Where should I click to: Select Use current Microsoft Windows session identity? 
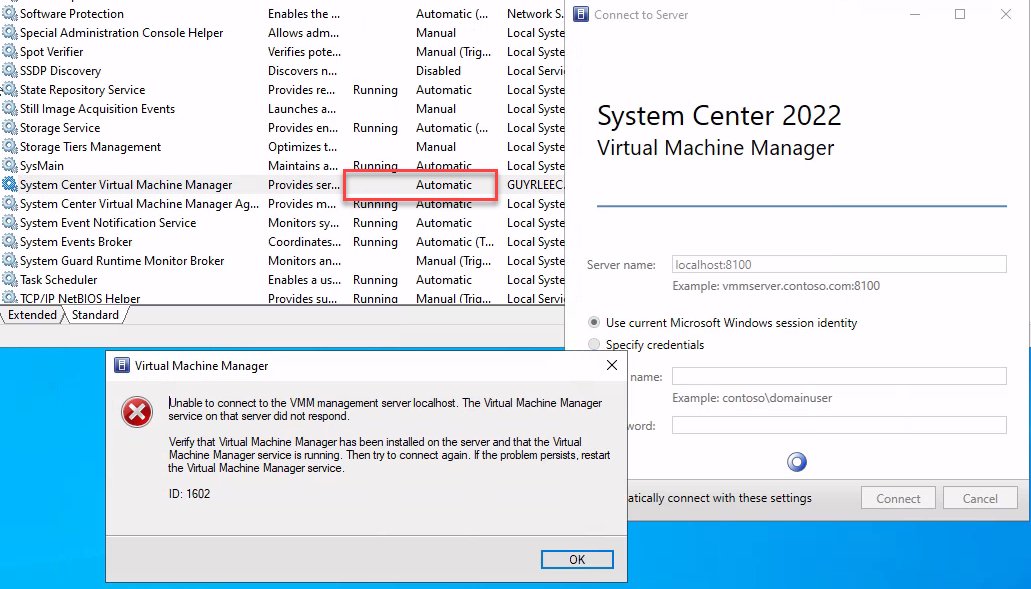[x=594, y=323]
